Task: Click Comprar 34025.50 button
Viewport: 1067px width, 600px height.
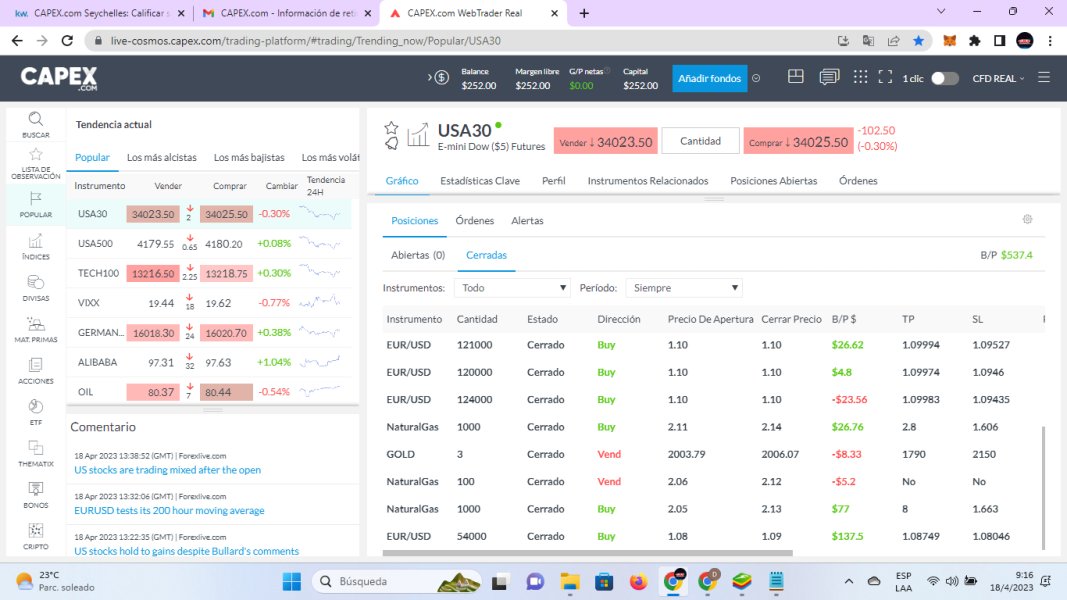Action: click(798, 141)
